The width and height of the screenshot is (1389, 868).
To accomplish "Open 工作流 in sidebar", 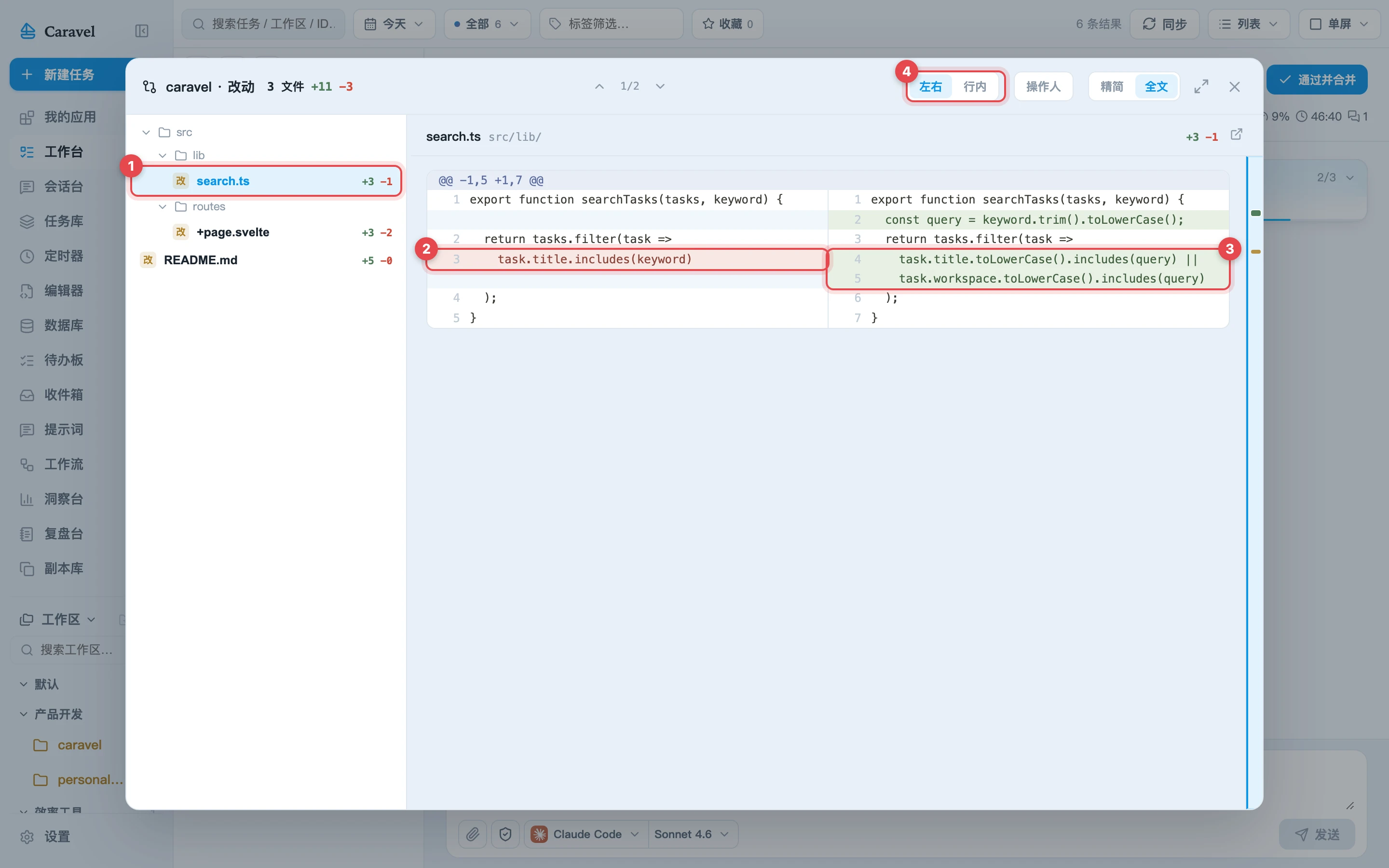I will point(63,464).
